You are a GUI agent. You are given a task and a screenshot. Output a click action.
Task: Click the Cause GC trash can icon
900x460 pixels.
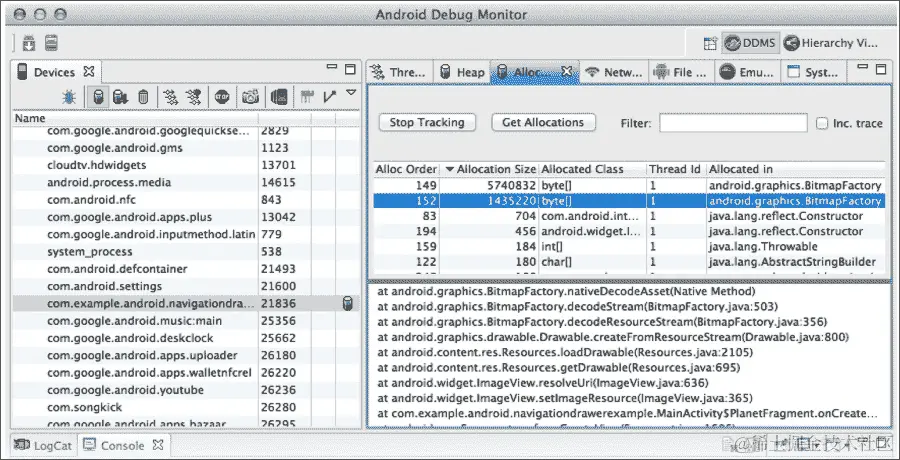click(x=143, y=96)
